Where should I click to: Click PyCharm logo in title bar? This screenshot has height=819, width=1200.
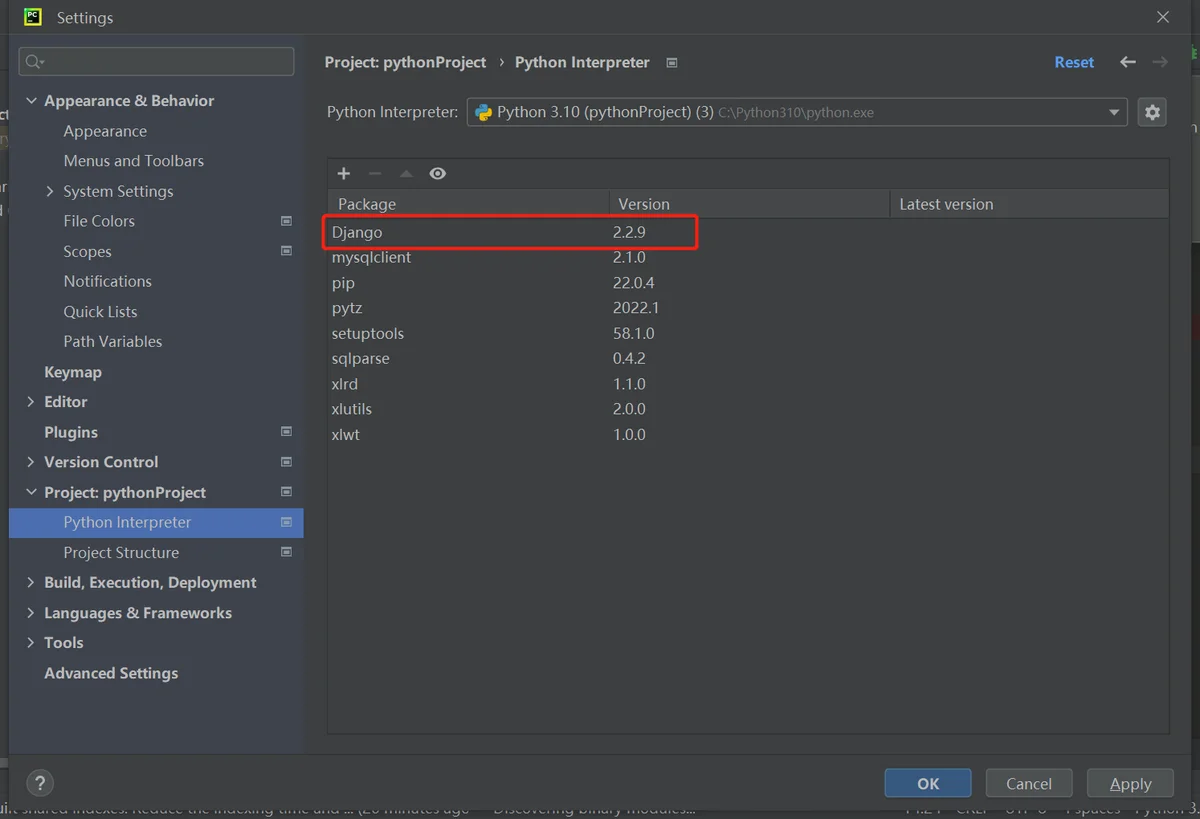33,17
